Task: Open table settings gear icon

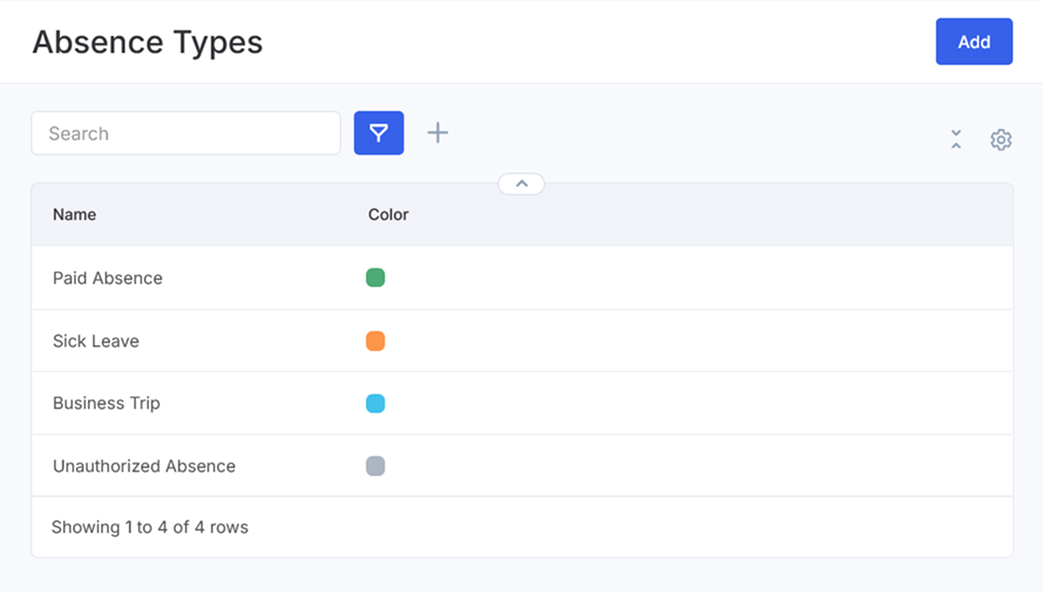Action: click(x=1001, y=140)
